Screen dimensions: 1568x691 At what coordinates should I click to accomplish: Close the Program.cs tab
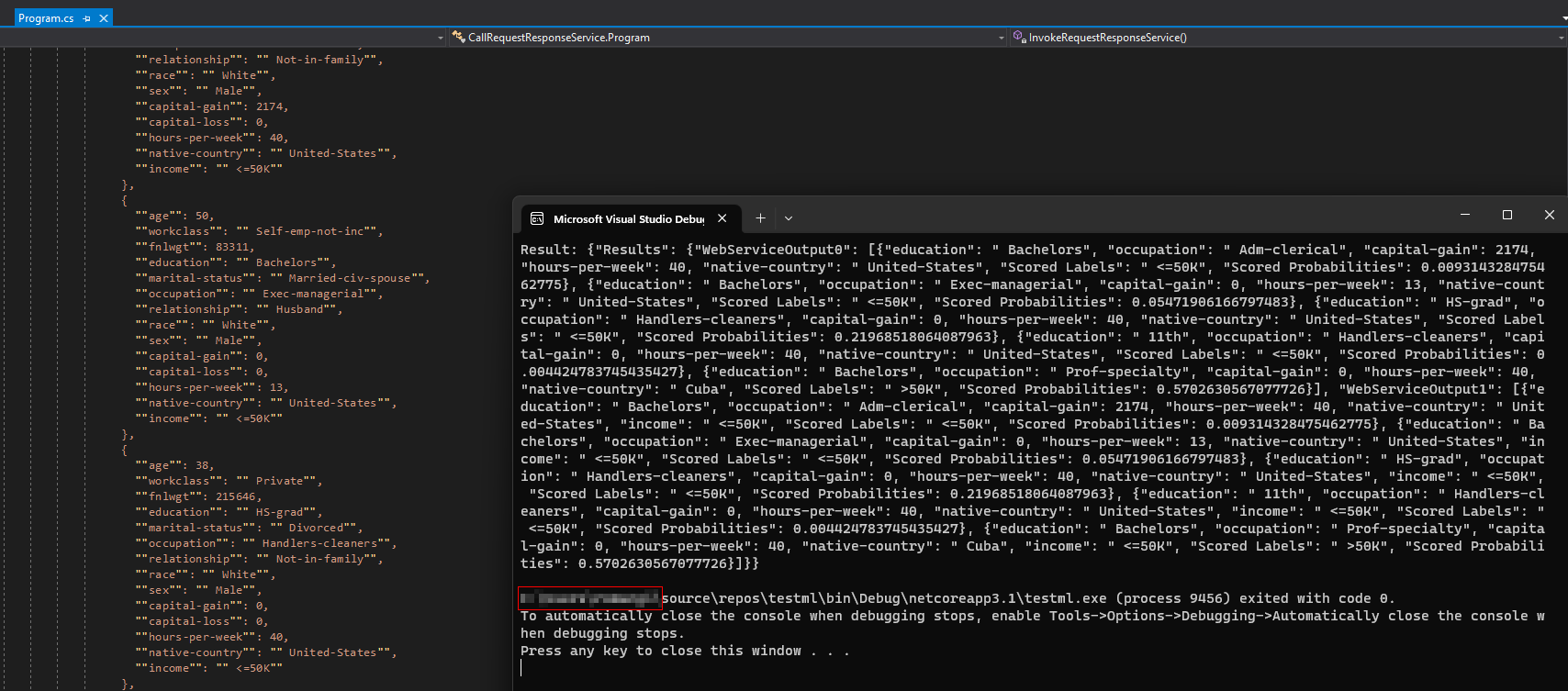pos(104,18)
